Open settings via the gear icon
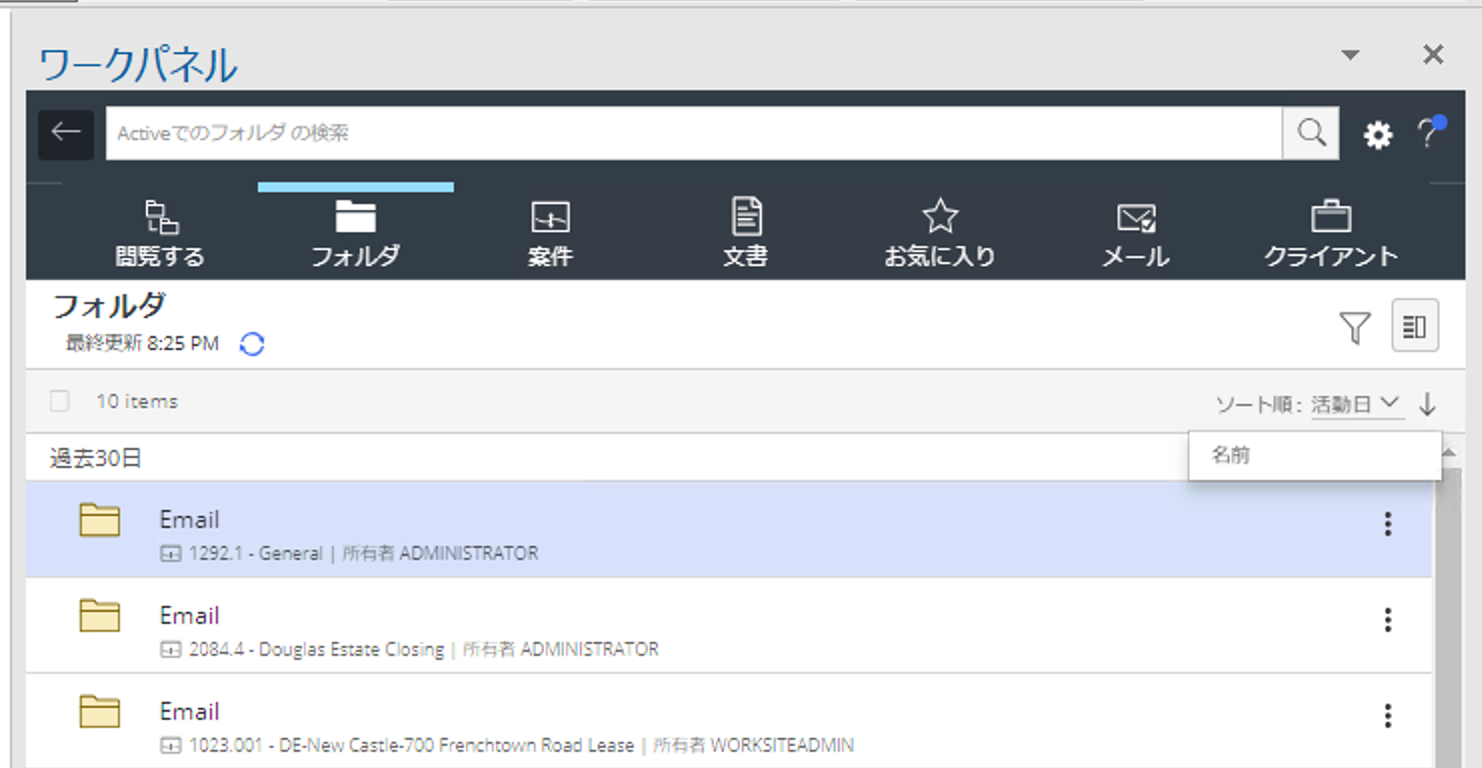Image resolution: width=1482 pixels, height=768 pixels. pyautogui.click(x=1378, y=135)
